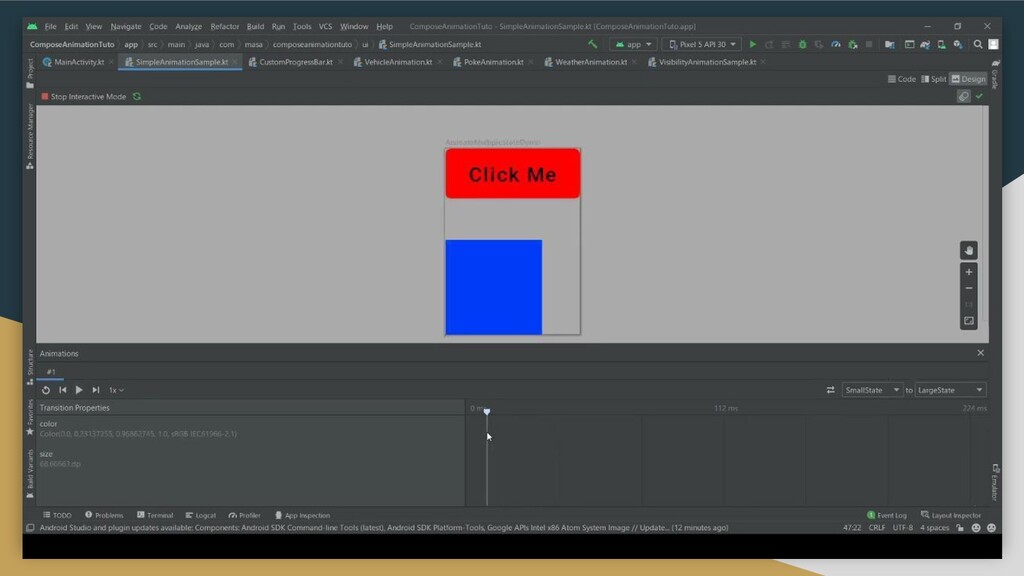The image size is (1024, 576).
Task: Fit preview zoom to screen icon
Action: coord(968,321)
